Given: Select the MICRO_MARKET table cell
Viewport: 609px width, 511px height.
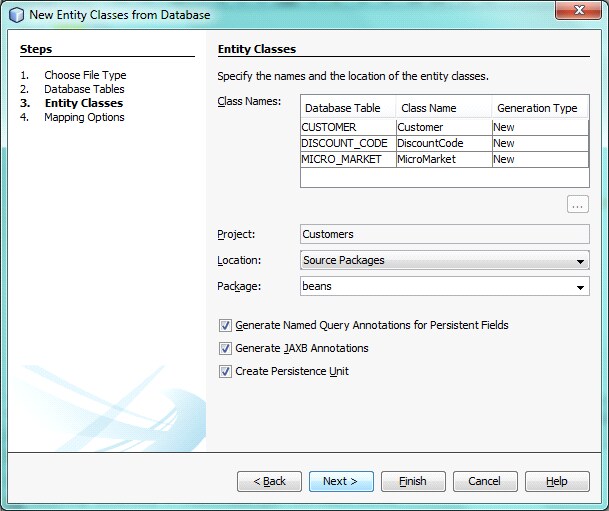Looking at the screenshot, I should (348, 159).
